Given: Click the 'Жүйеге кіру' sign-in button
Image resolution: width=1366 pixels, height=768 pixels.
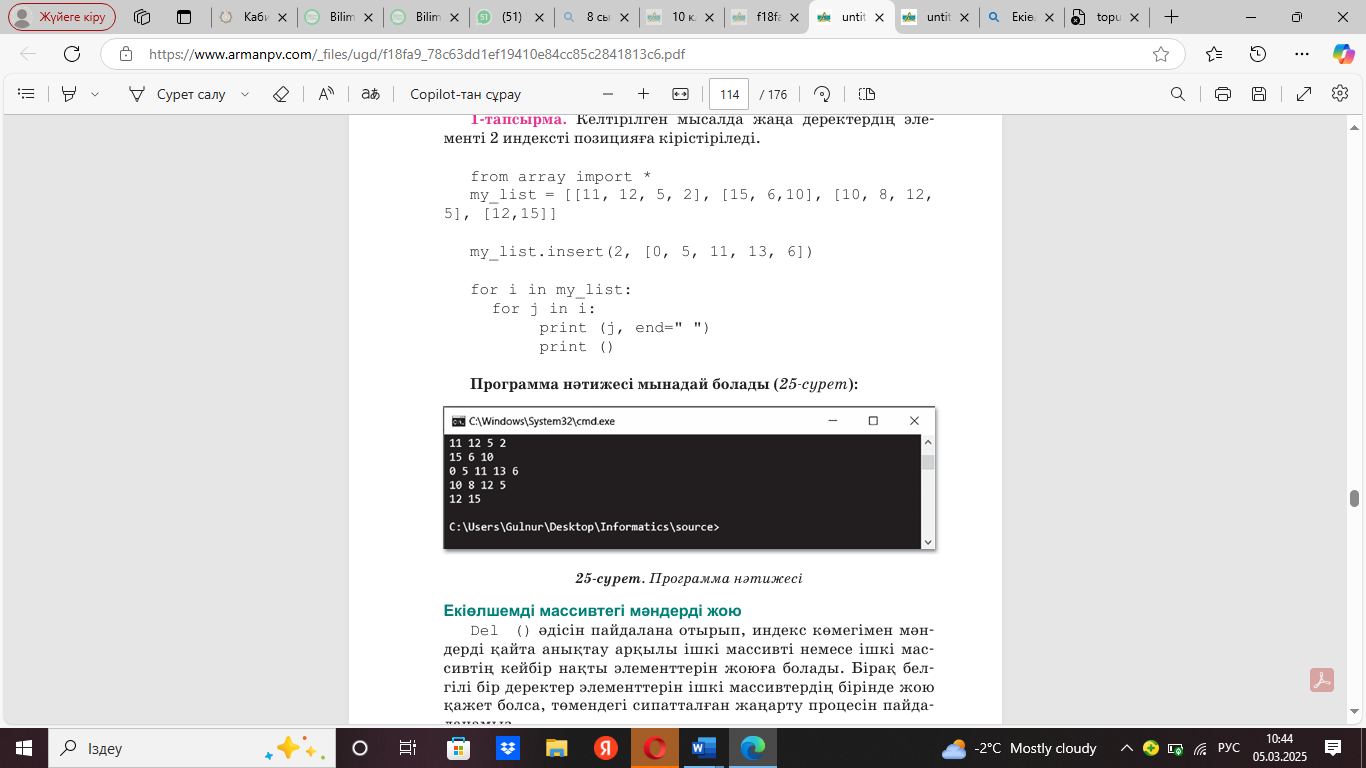Looking at the screenshot, I should tap(62, 17).
